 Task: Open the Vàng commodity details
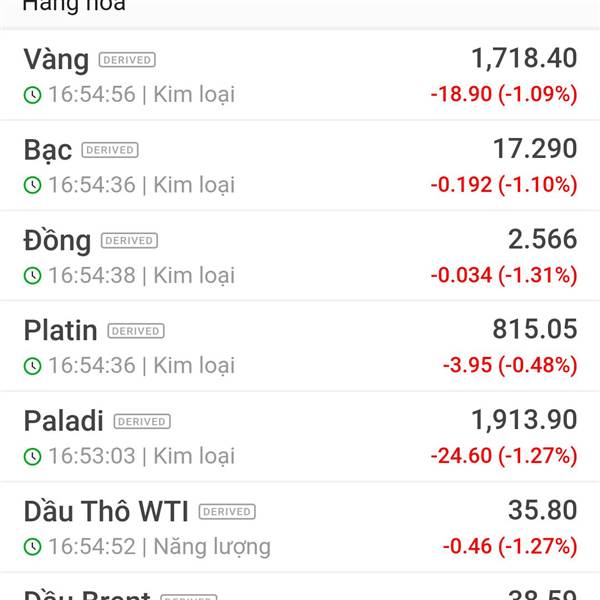pos(300,75)
